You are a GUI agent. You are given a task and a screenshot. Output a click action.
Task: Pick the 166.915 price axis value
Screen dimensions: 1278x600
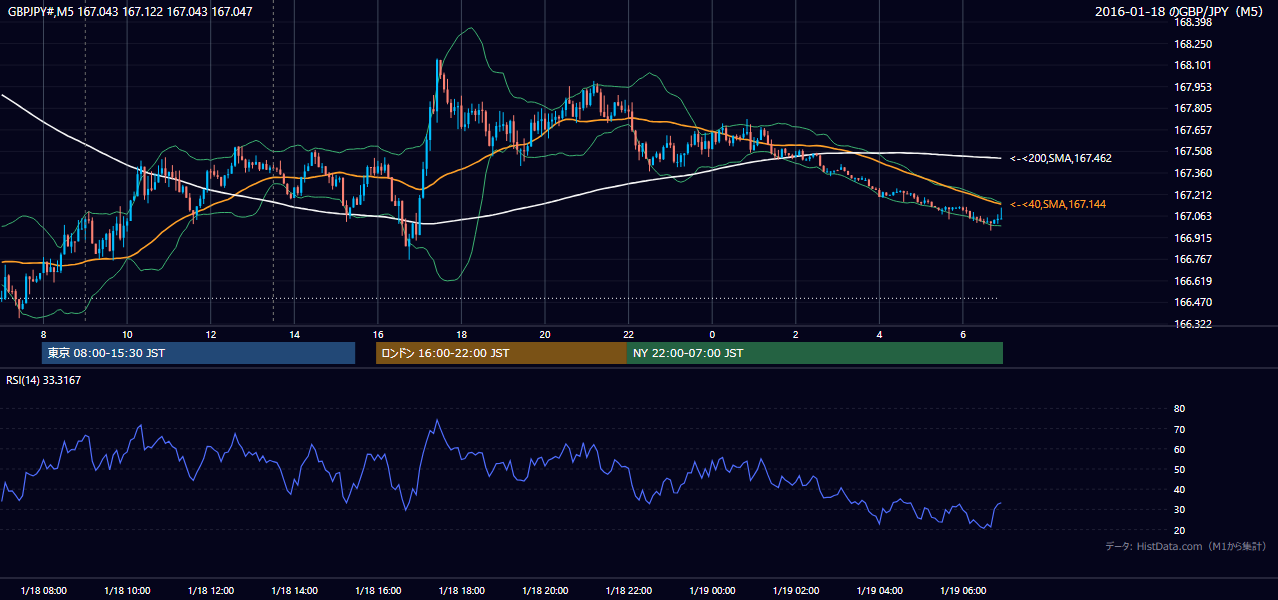(1193, 238)
